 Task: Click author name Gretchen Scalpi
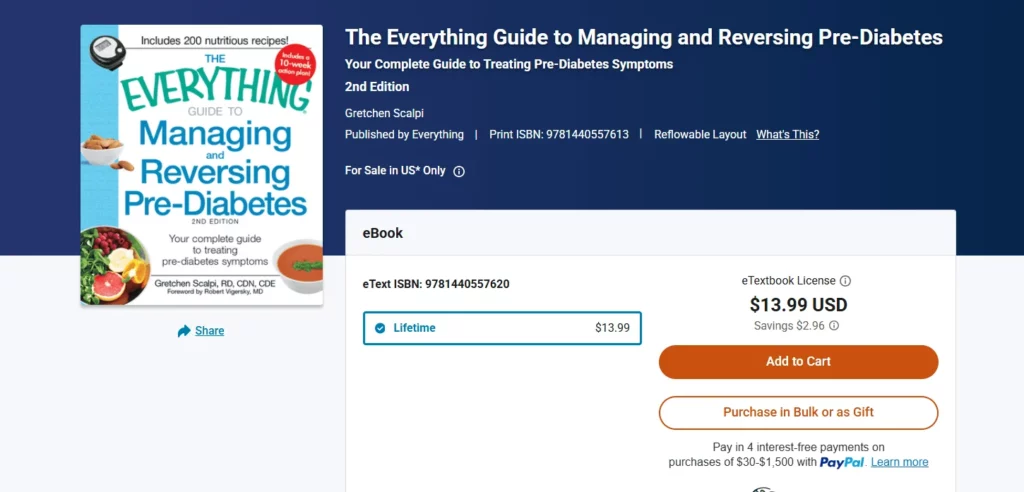(x=391, y=113)
